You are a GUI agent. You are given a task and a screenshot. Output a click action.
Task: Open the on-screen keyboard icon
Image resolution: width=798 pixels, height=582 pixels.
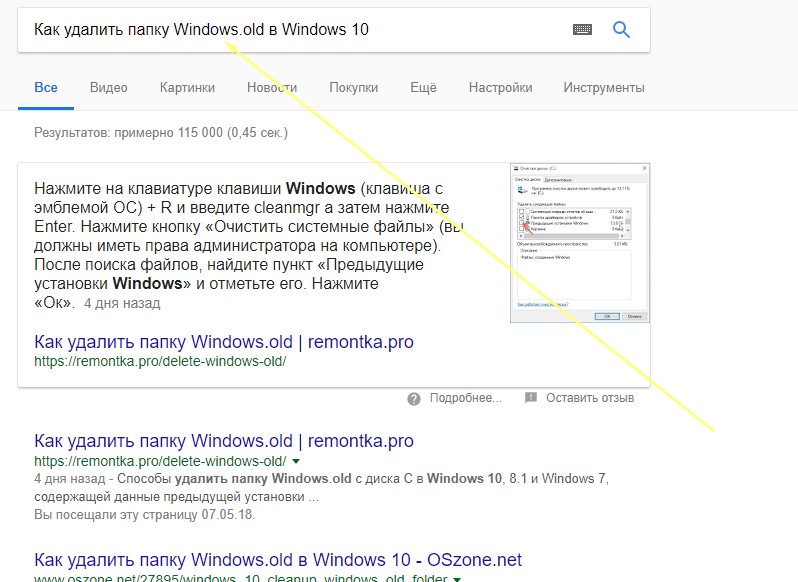point(582,30)
